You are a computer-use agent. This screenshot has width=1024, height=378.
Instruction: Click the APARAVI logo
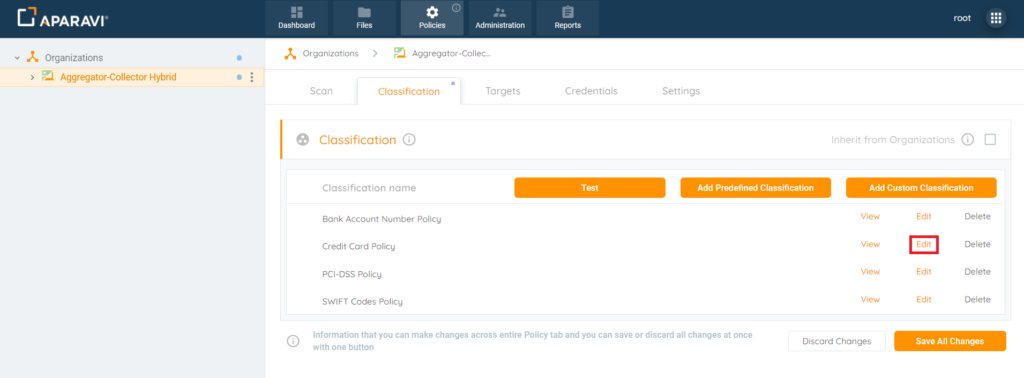tap(63, 18)
